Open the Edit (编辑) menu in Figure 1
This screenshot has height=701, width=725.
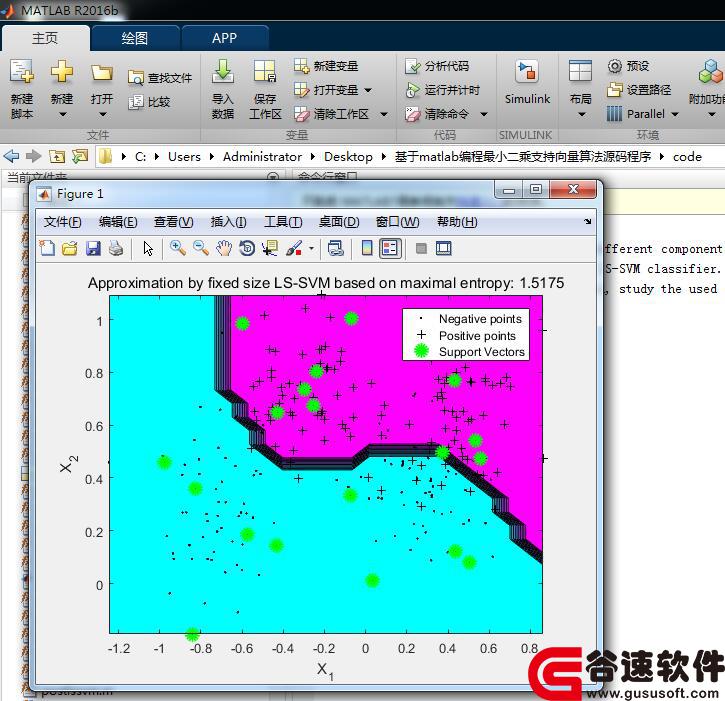click(x=118, y=222)
